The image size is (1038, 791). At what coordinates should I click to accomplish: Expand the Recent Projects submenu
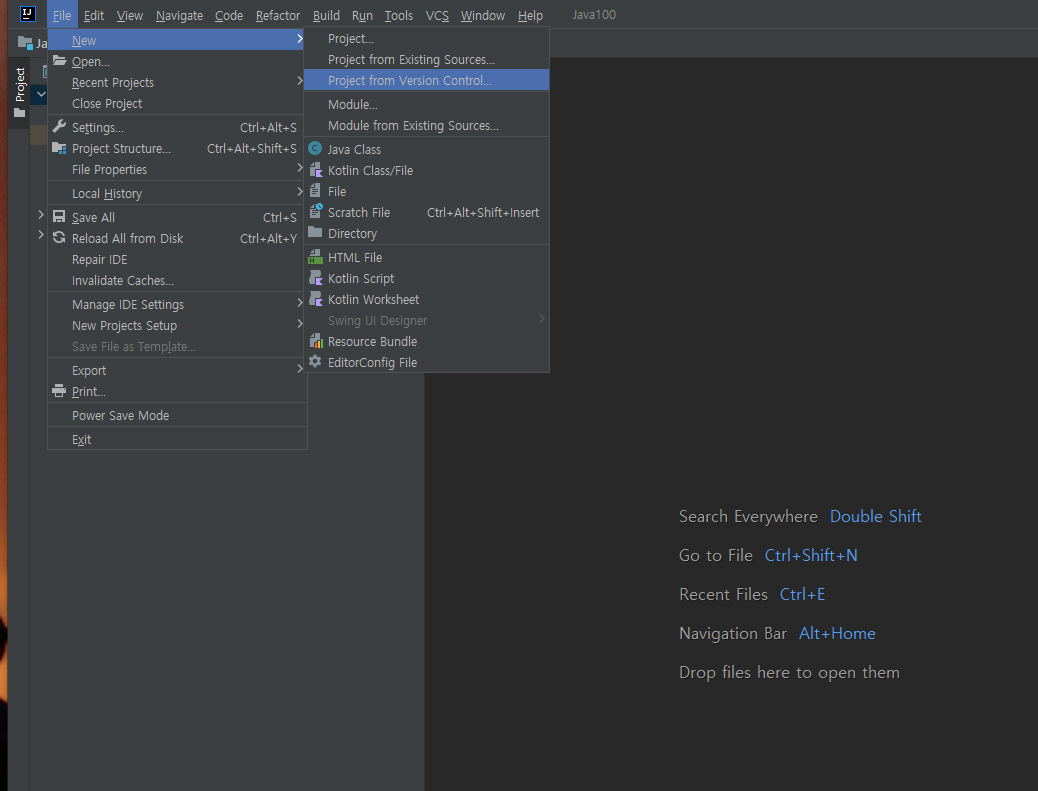click(x=299, y=82)
